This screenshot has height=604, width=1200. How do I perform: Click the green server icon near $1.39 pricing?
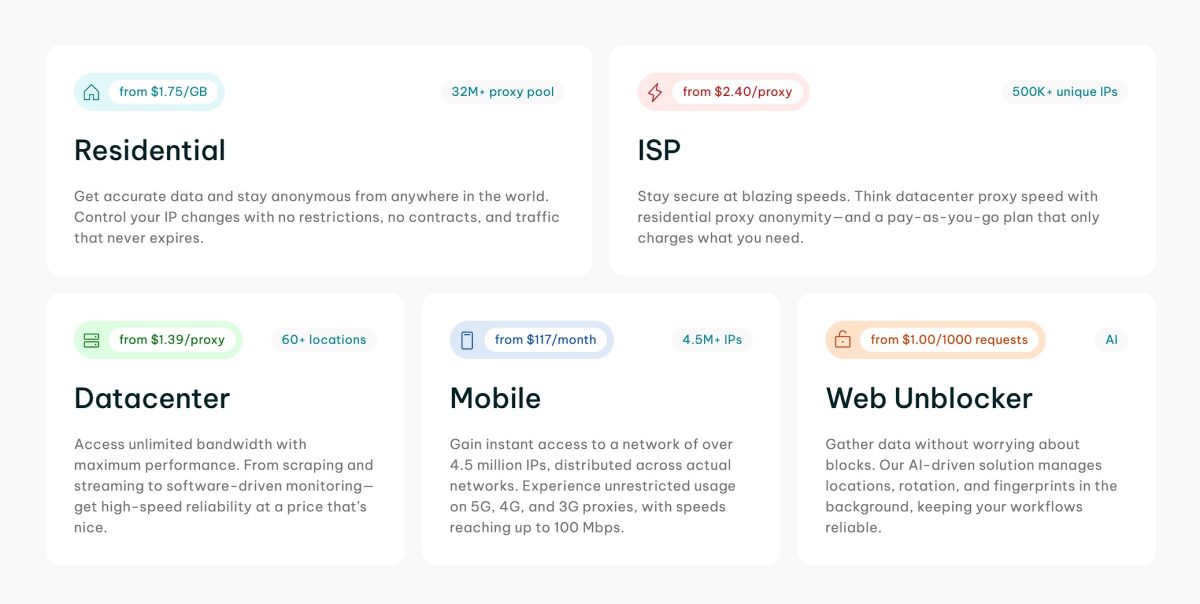click(92, 339)
